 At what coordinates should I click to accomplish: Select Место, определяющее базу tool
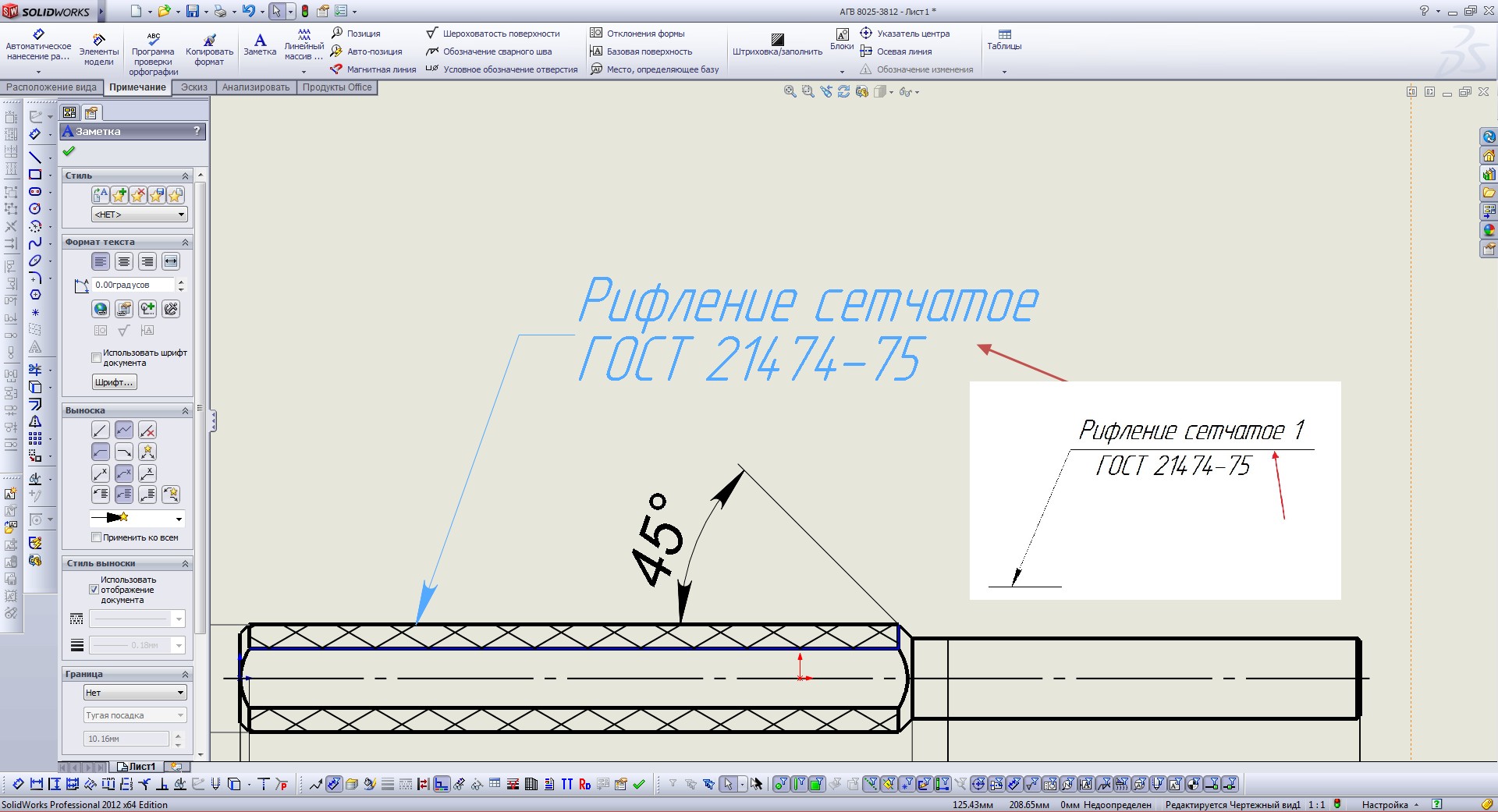click(655, 69)
